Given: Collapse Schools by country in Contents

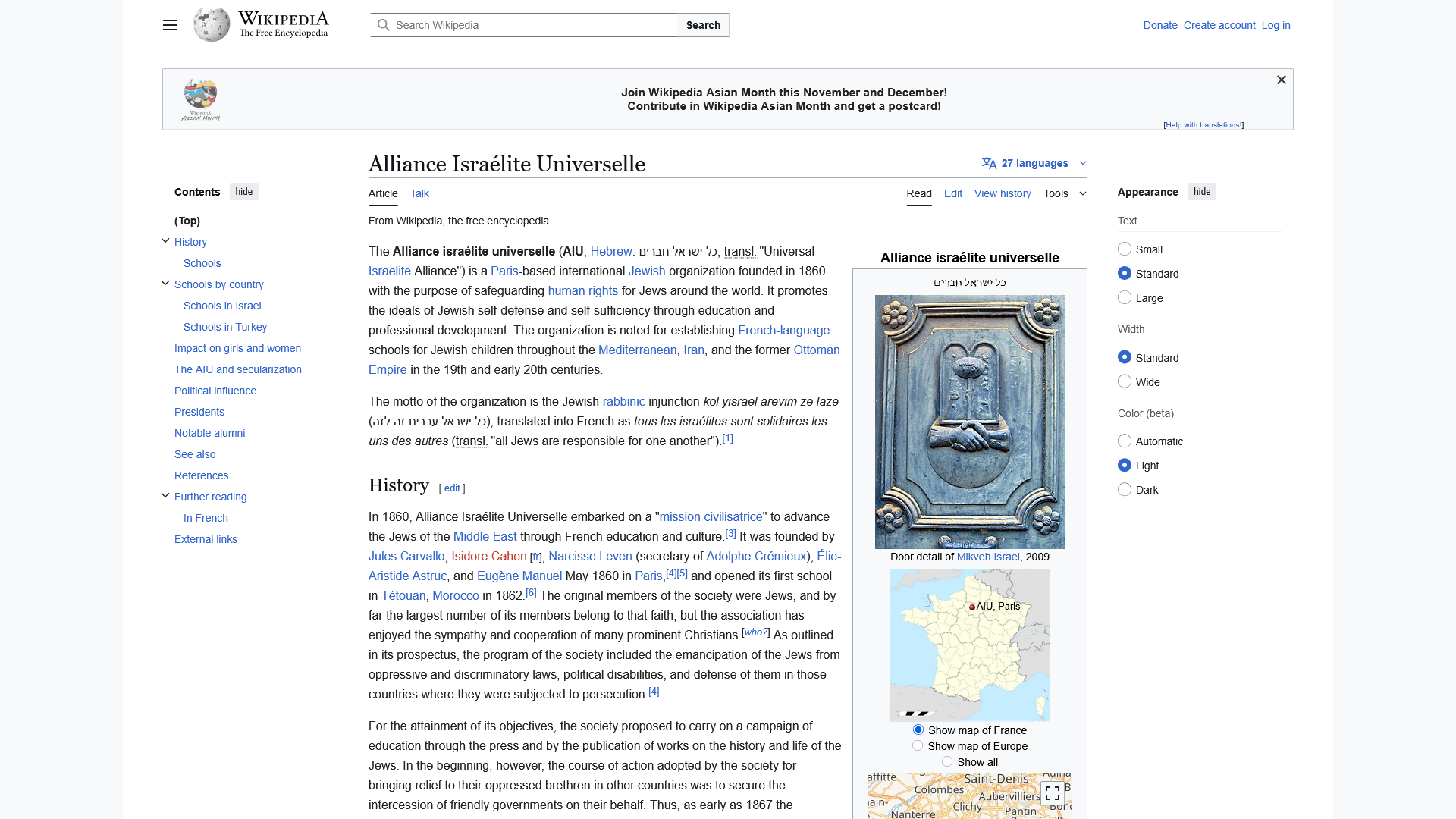Looking at the screenshot, I should pyautogui.click(x=165, y=283).
